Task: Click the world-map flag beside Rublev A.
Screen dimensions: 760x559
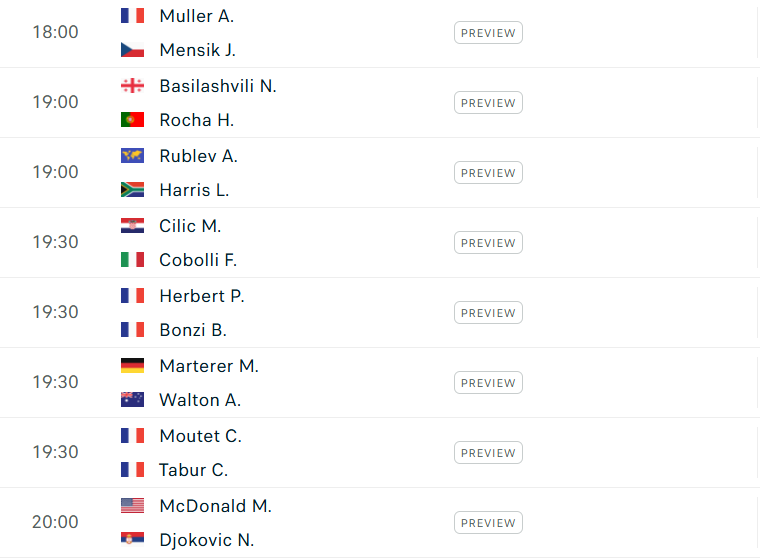Action: [132, 156]
